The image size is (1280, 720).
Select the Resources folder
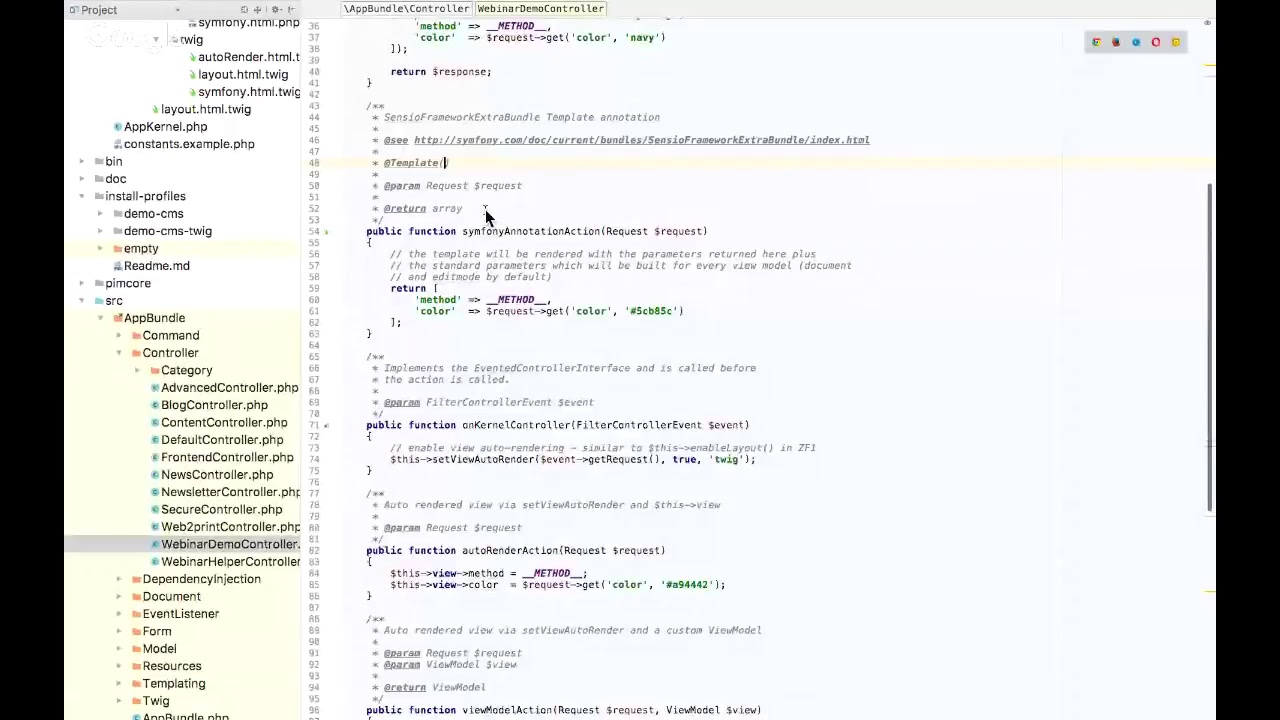coord(172,666)
